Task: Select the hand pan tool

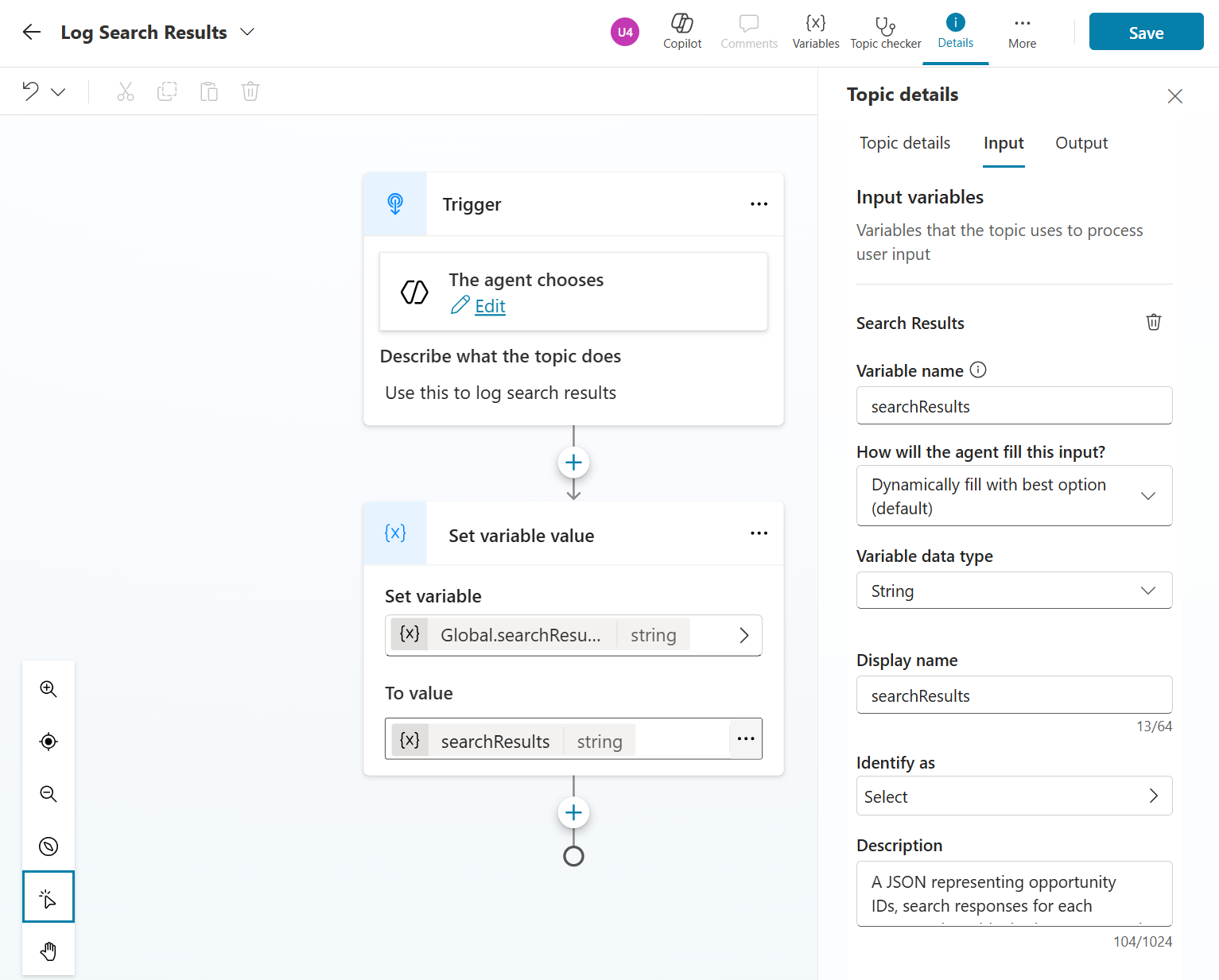Action: tap(49, 951)
